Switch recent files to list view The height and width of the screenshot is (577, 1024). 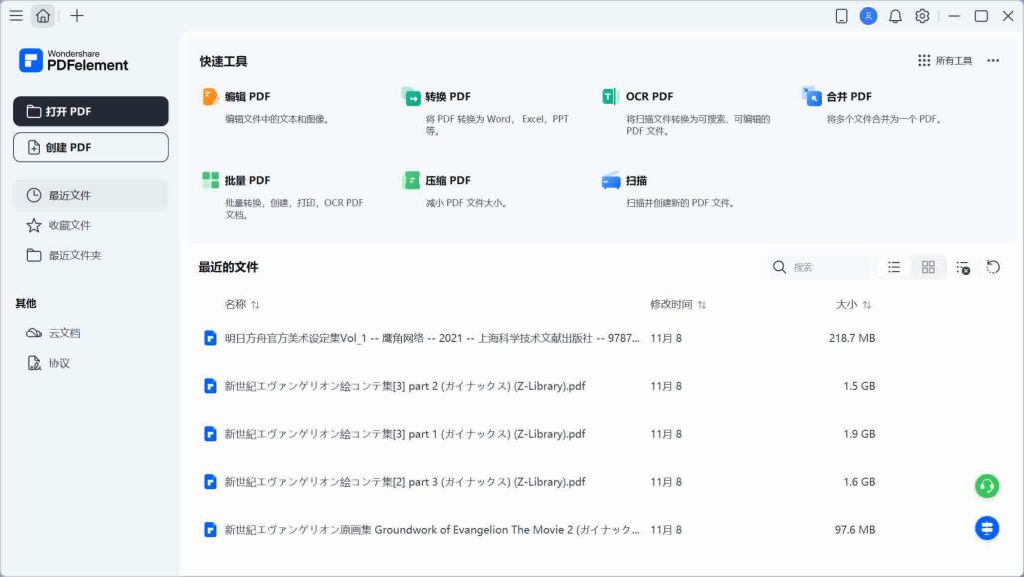pos(894,267)
